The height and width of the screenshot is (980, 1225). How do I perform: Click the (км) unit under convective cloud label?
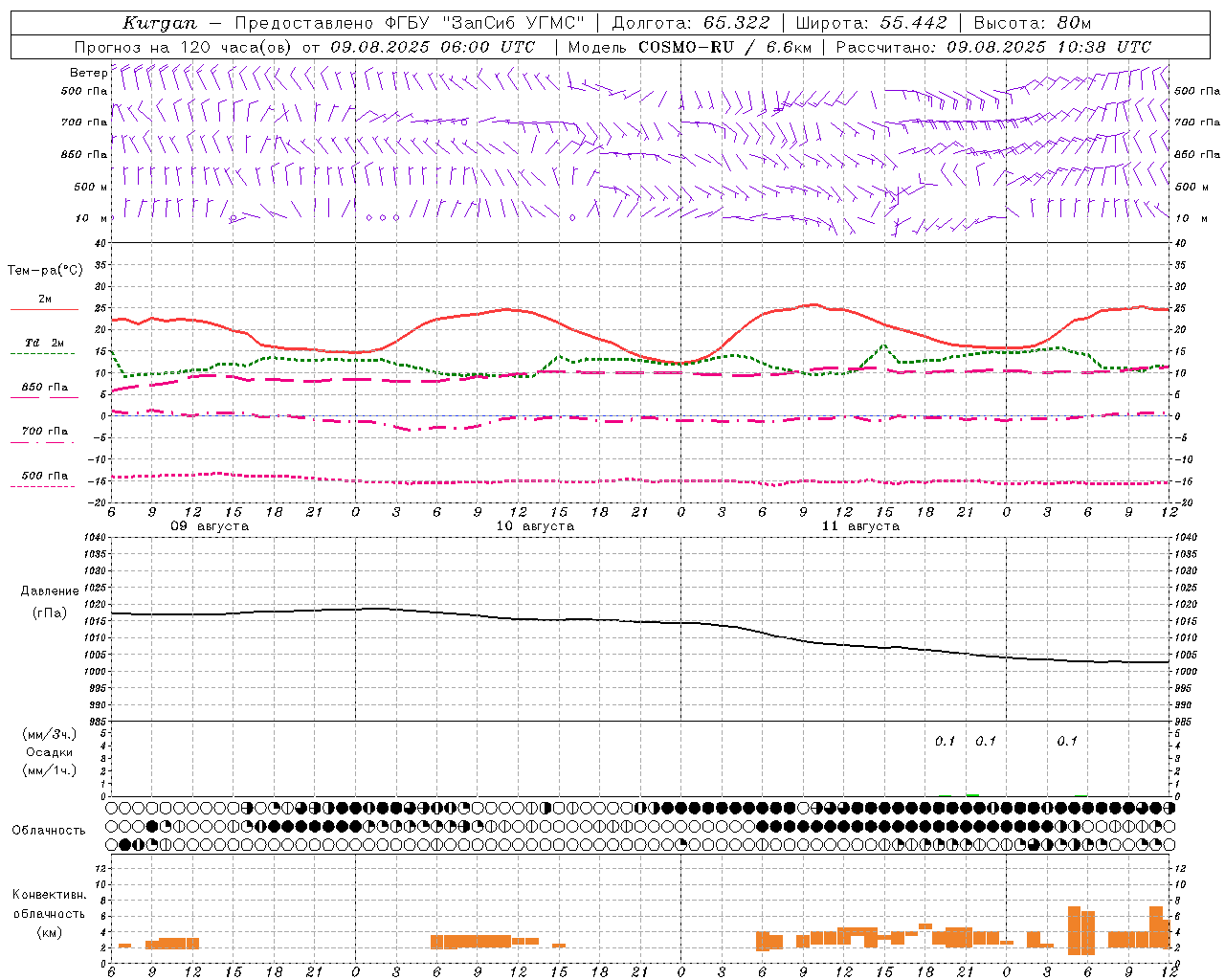[49, 932]
